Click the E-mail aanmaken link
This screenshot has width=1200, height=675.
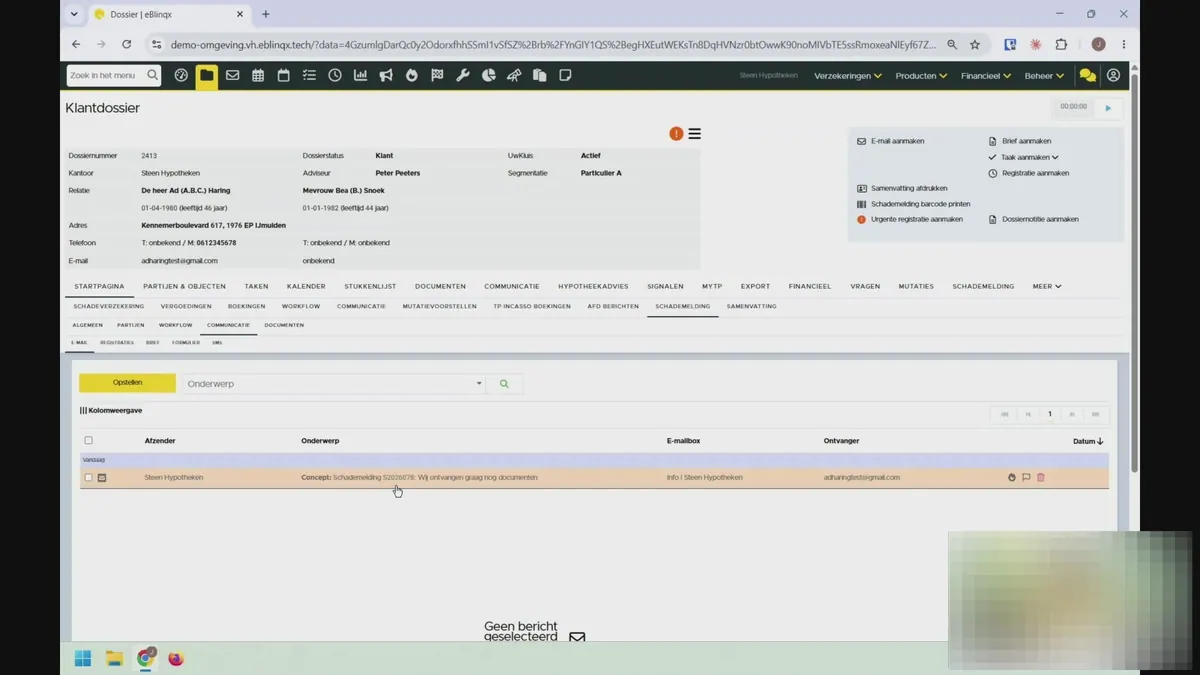pyautogui.click(x=897, y=141)
